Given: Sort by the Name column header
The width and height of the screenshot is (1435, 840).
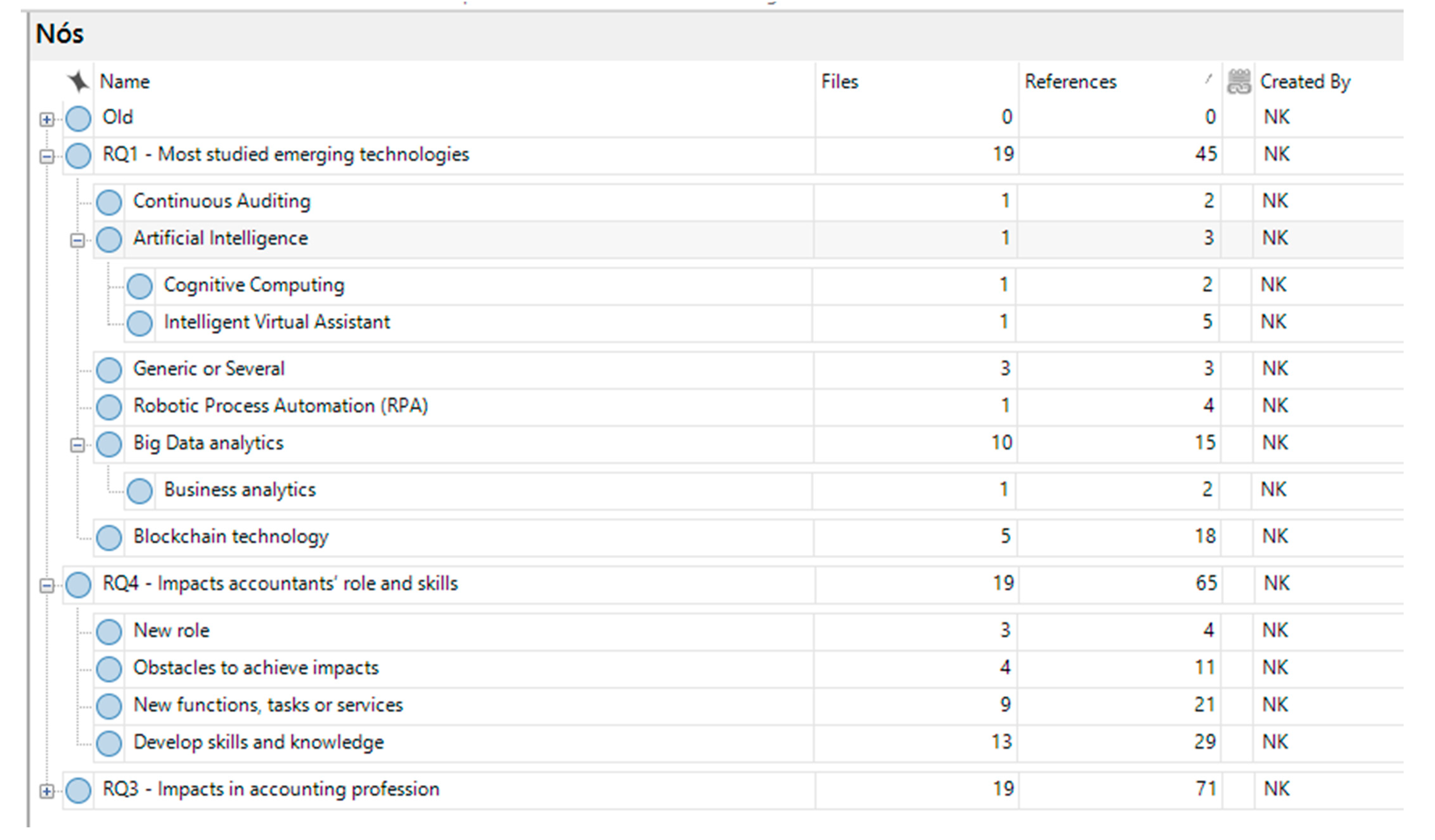Looking at the screenshot, I should pos(125,82).
